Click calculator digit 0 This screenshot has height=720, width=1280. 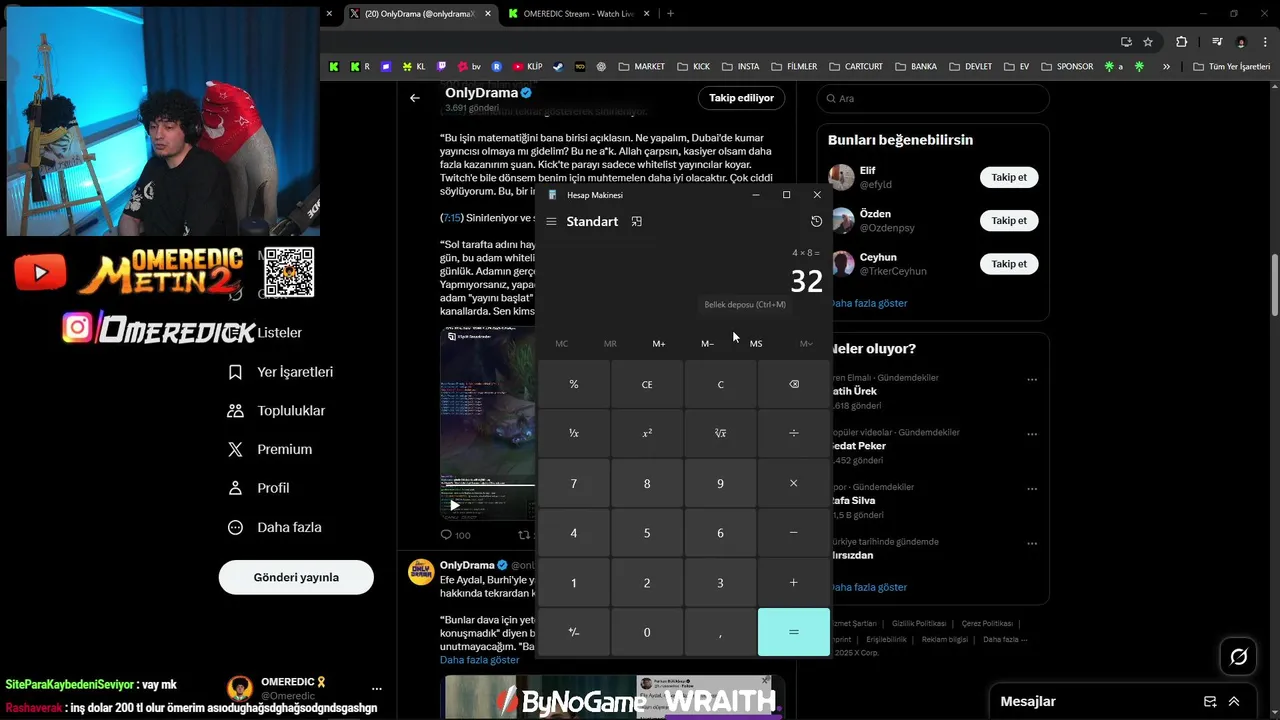[647, 632]
